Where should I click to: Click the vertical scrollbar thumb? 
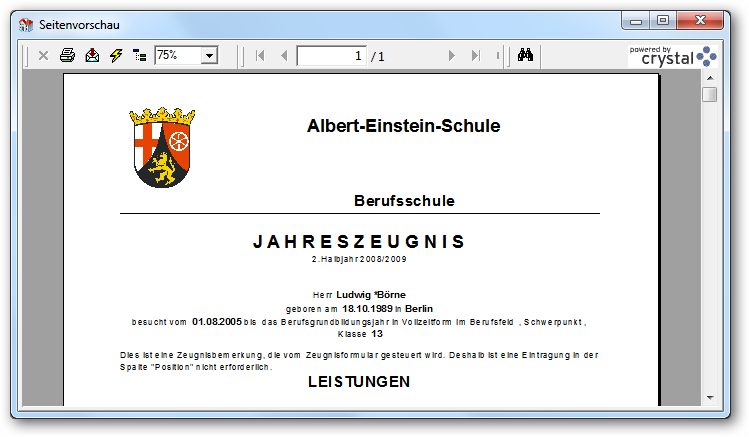[x=710, y=94]
